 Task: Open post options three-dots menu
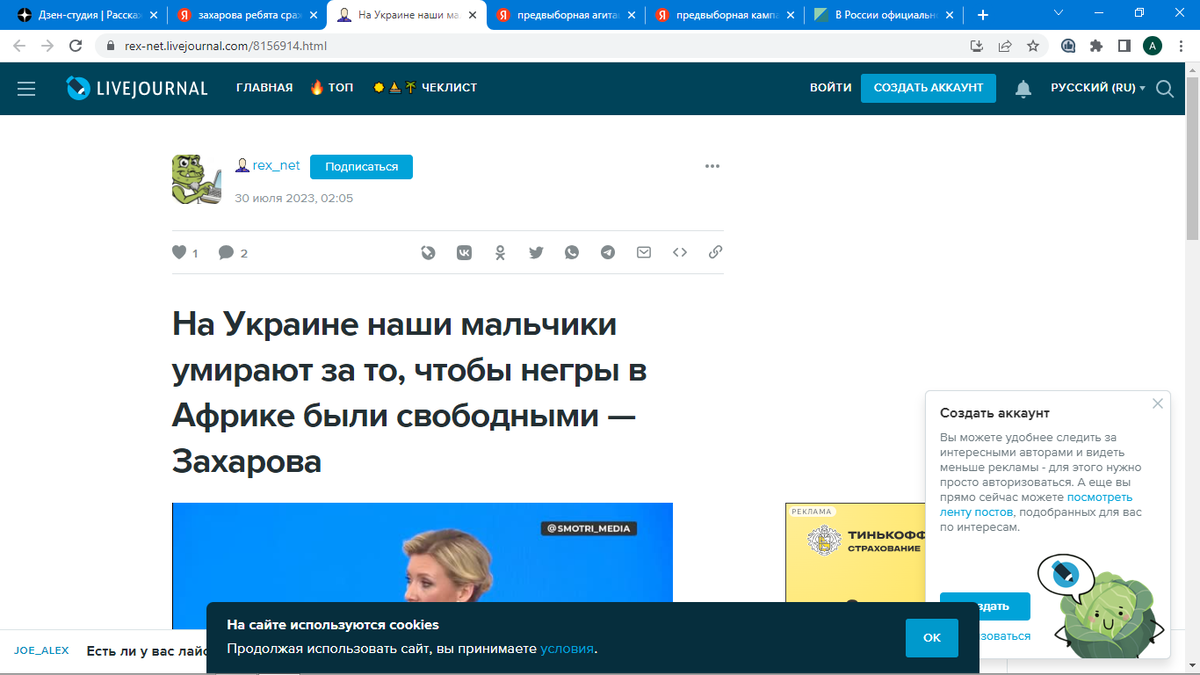tap(712, 167)
